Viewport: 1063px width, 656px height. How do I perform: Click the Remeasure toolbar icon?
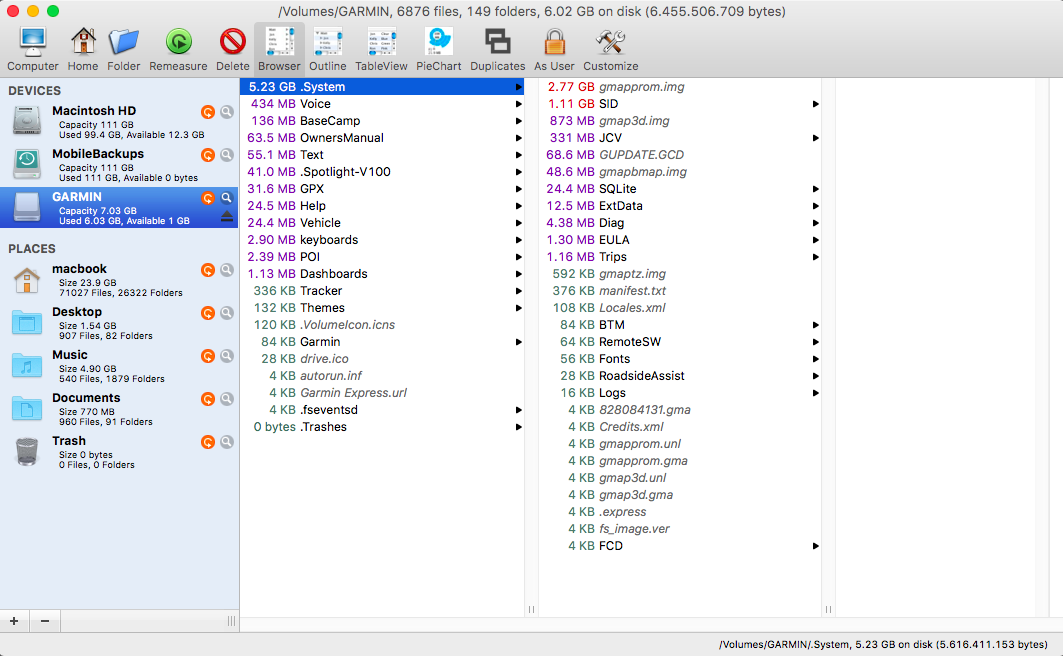click(178, 43)
